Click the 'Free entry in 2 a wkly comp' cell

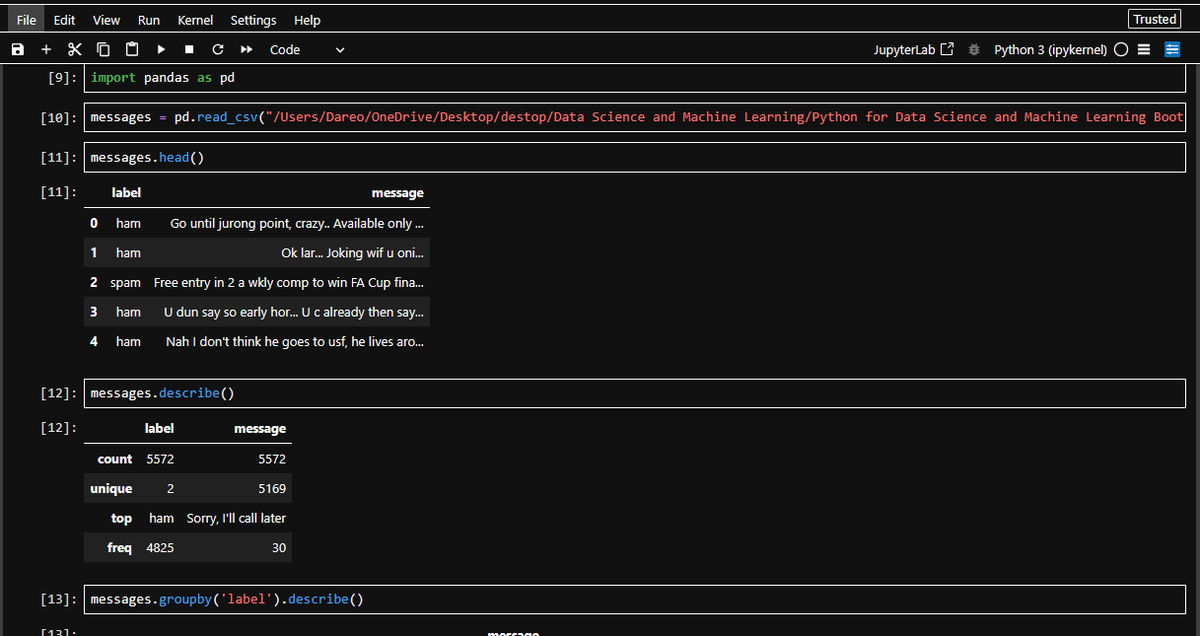(x=289, y=283)
